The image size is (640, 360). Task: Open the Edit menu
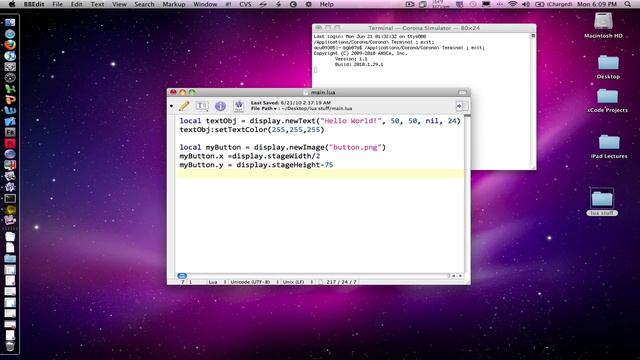coord(76,4)
